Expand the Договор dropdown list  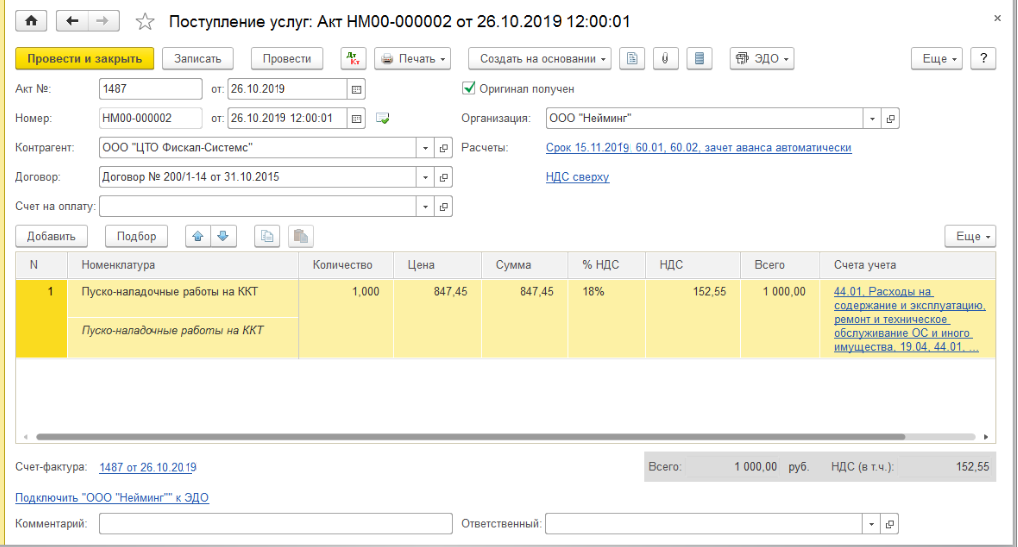425,177
